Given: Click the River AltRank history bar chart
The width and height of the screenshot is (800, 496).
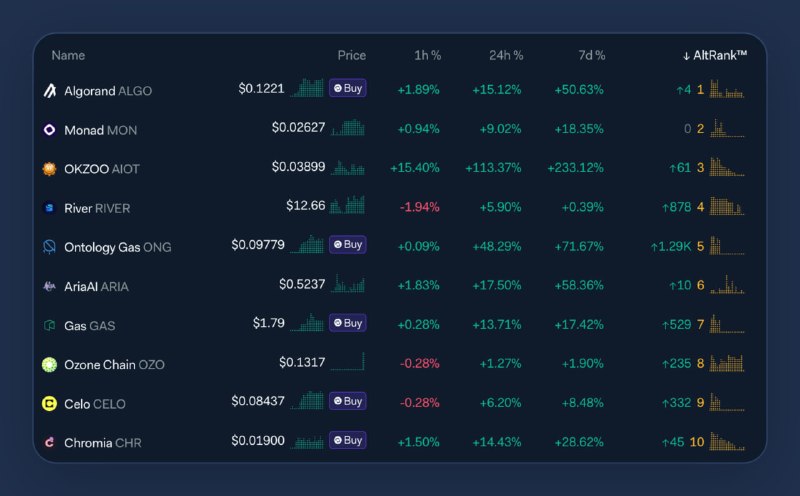Looking at the screenshot, I should (727, 207).
